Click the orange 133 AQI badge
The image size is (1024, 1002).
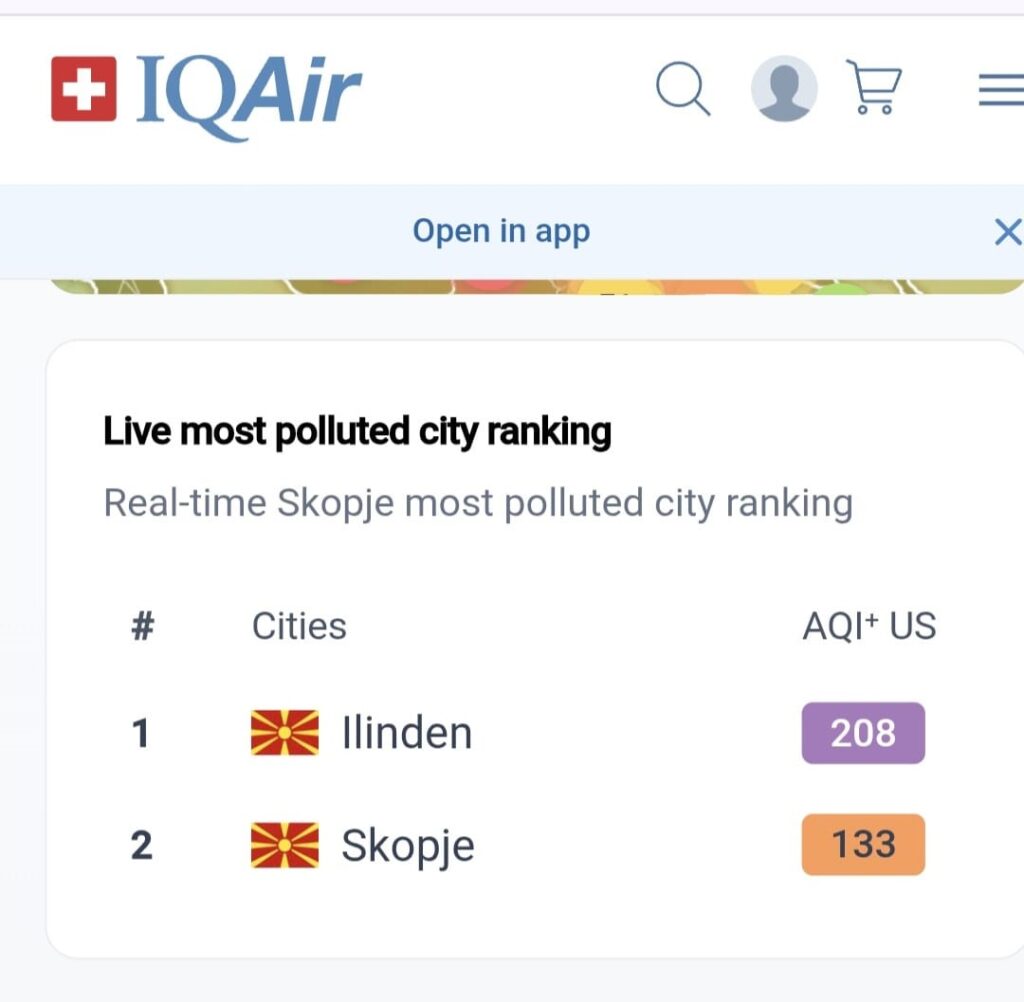[863, 845]
